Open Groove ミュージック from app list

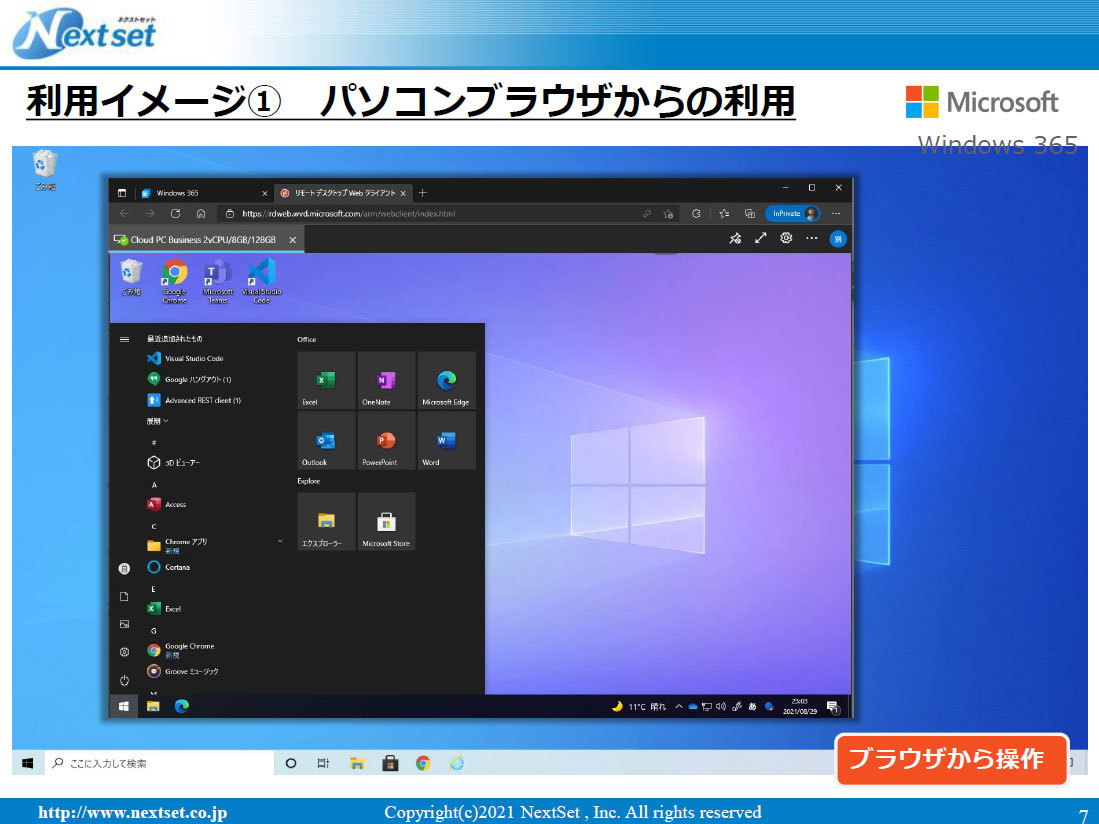[x=183, y=671]
